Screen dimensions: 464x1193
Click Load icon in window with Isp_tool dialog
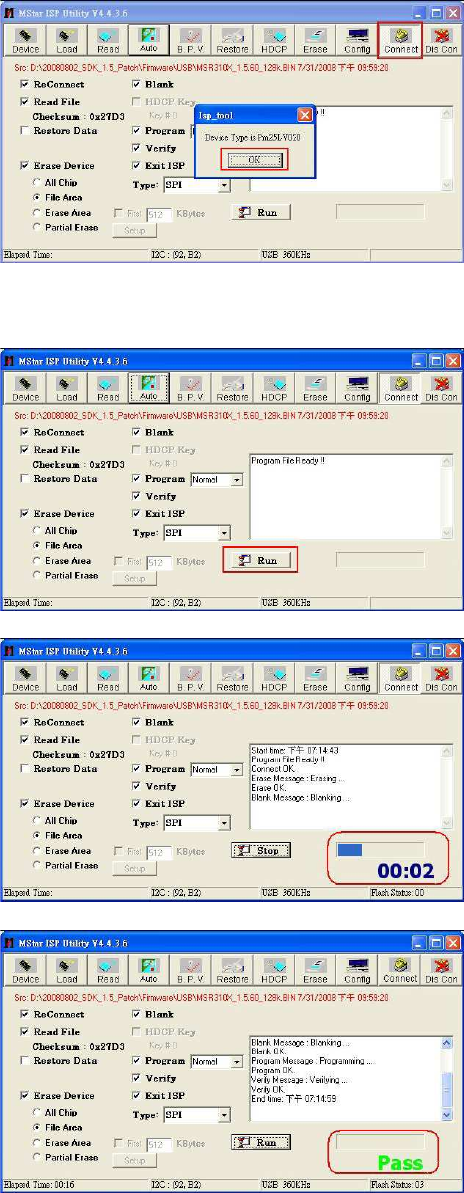tap(67, 42)
